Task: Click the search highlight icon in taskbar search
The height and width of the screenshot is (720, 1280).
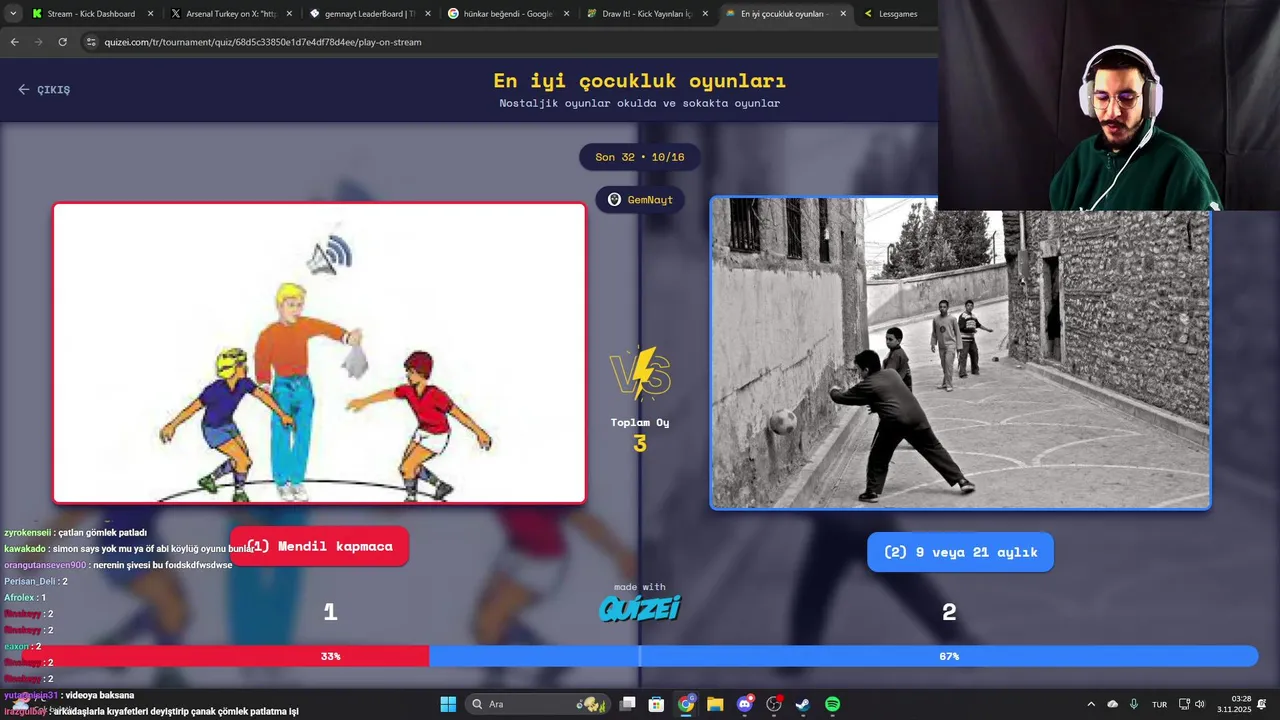Action: 593,704
